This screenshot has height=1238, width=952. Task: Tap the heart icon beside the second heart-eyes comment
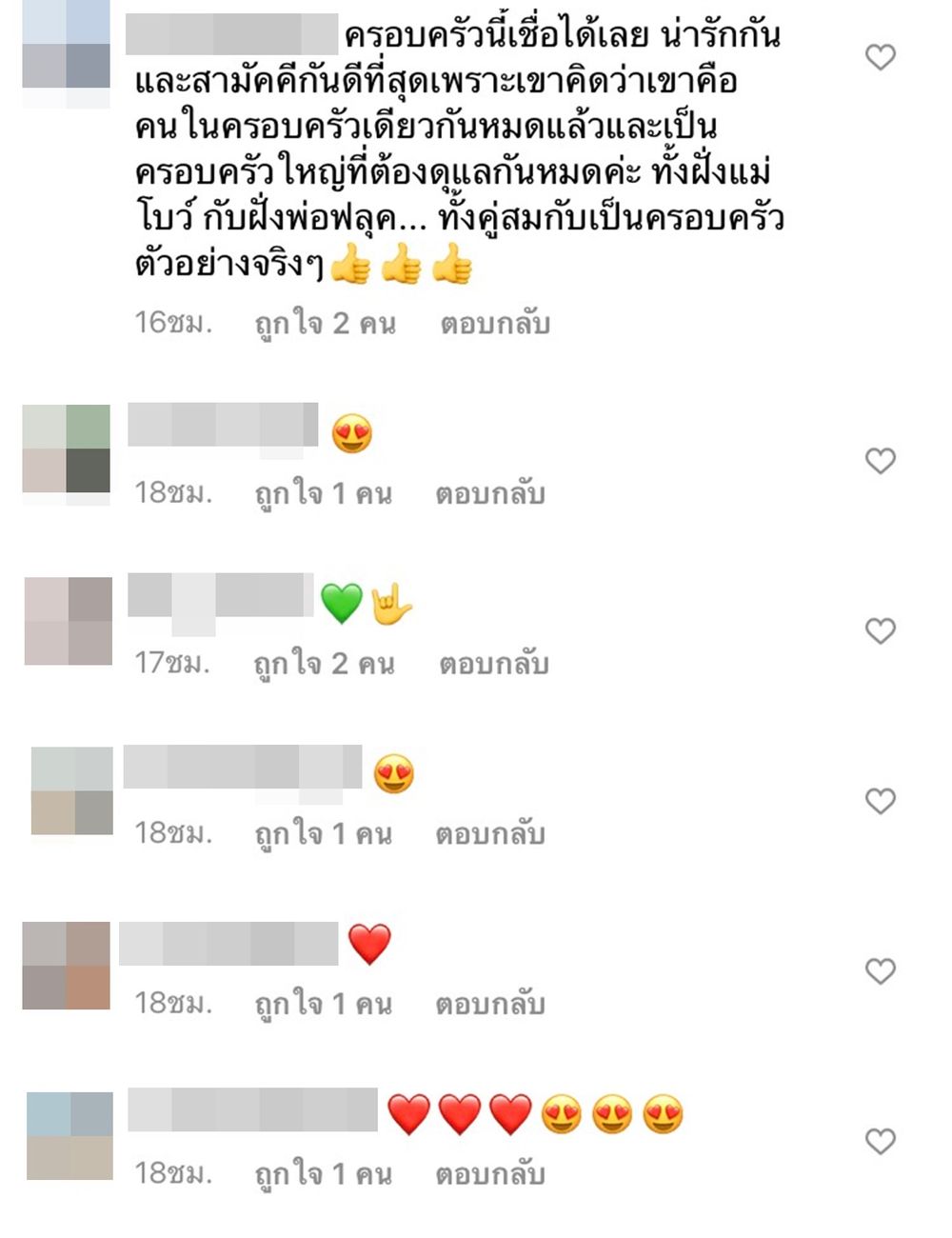[881, 801]
